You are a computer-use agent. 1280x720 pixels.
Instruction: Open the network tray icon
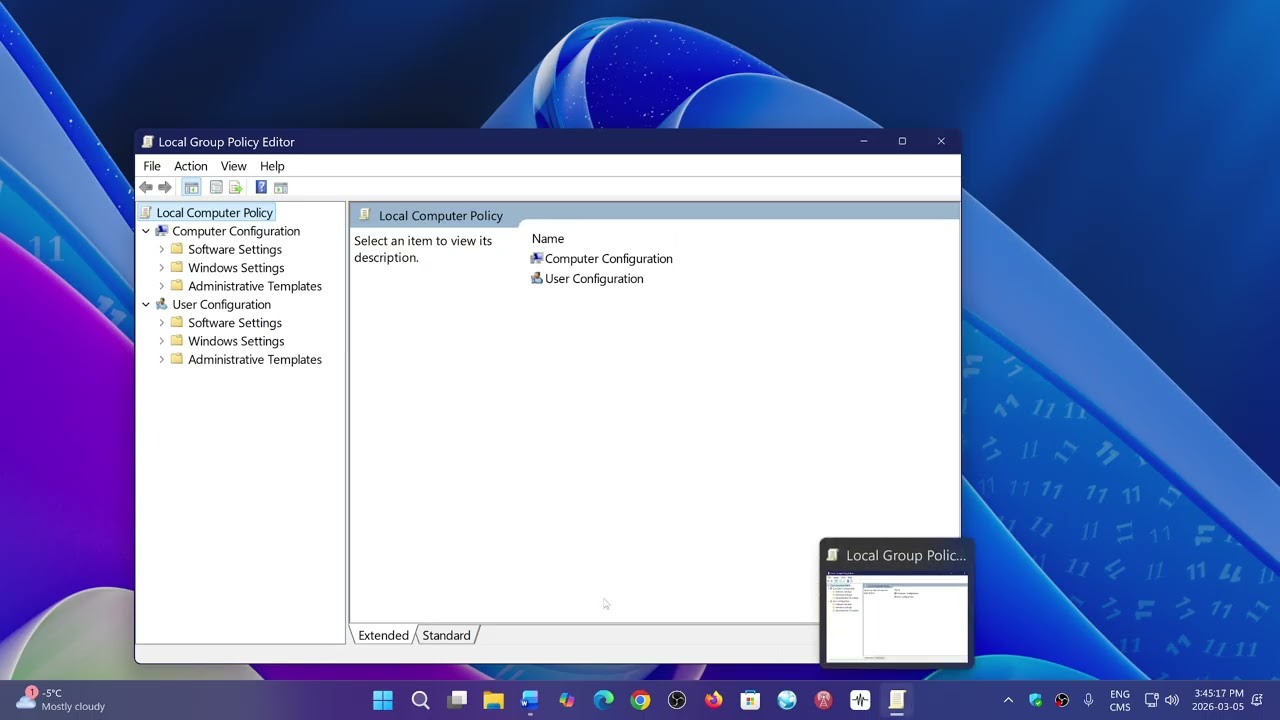coord(1151,700)
